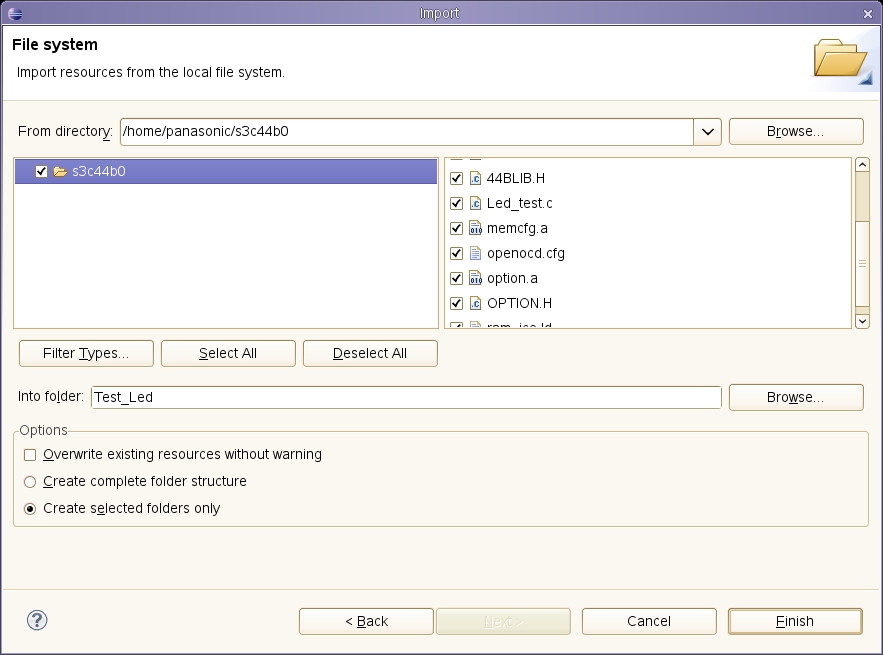
Task: Open the Filter Types dialog
Action: point(86,353)
